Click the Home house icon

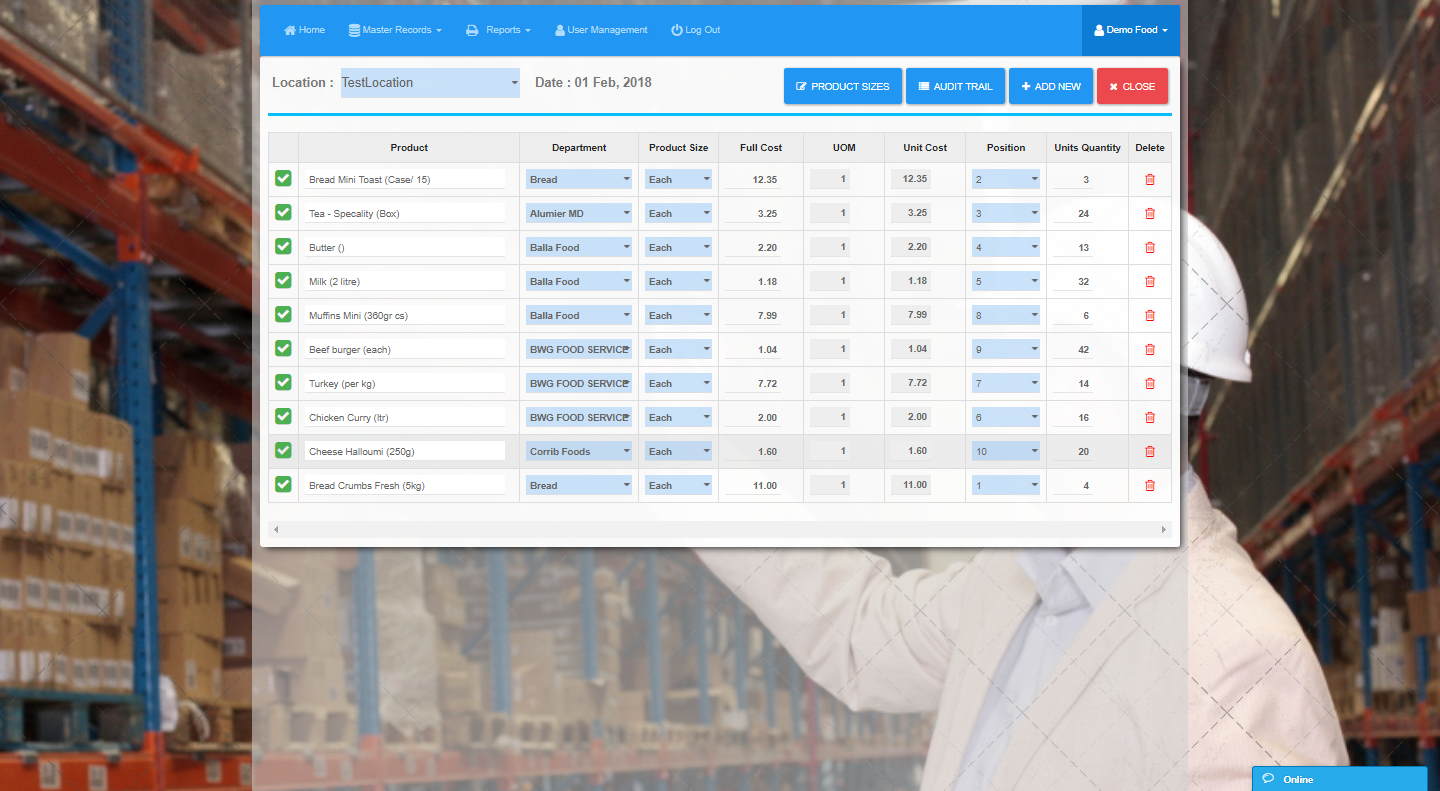tap(290, 30)
